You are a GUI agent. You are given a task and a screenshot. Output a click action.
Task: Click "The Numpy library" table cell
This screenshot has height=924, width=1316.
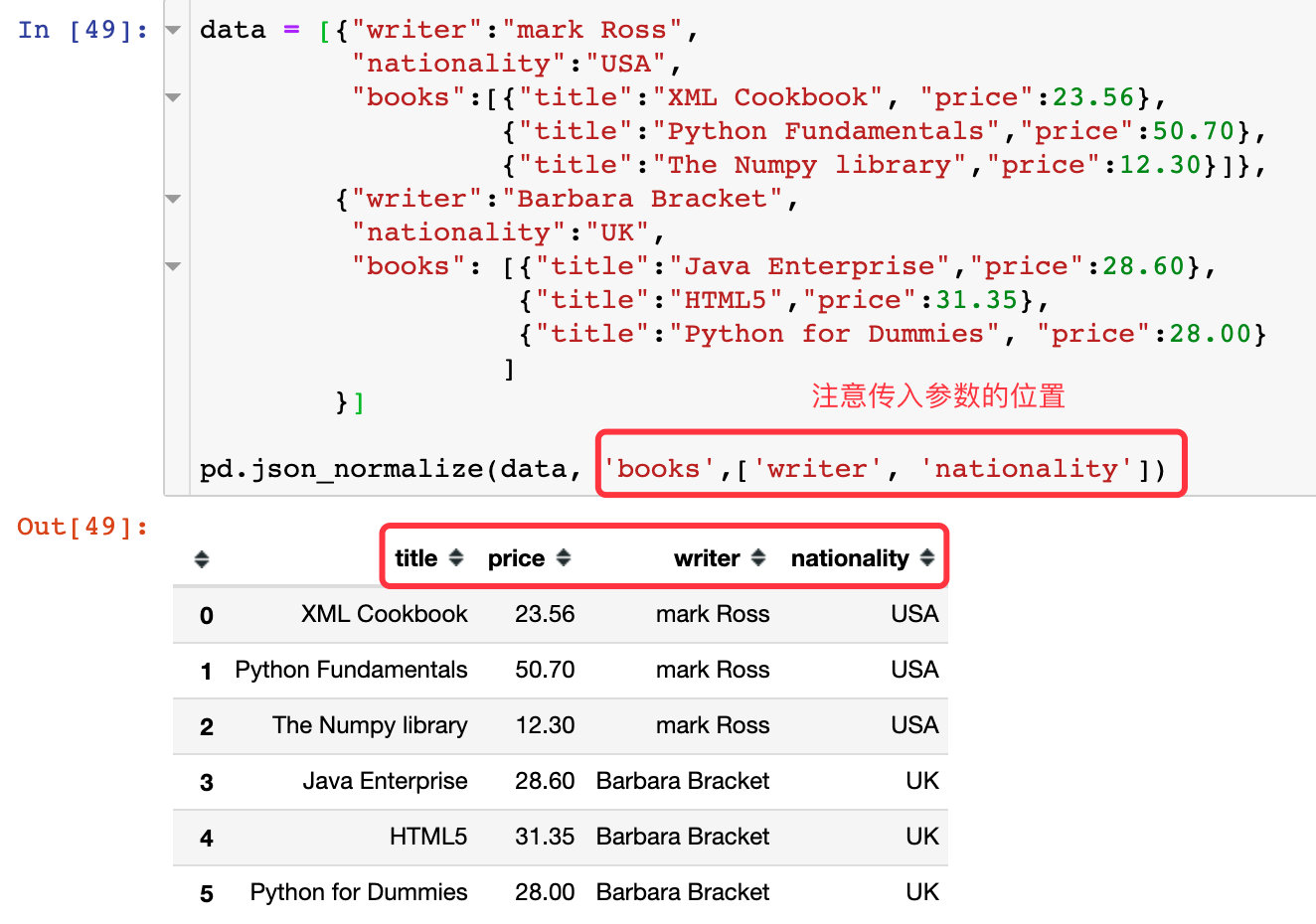tap(370, 725)
